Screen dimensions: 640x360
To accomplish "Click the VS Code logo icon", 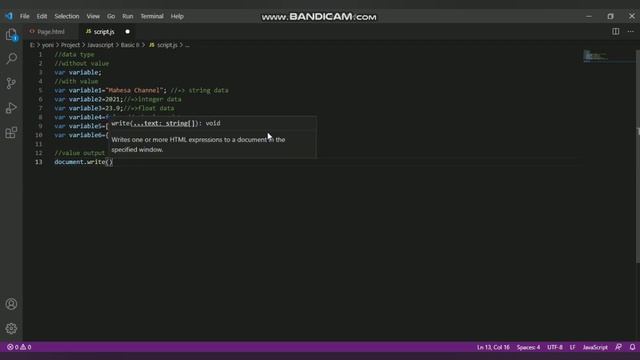I will coord(9,16).
